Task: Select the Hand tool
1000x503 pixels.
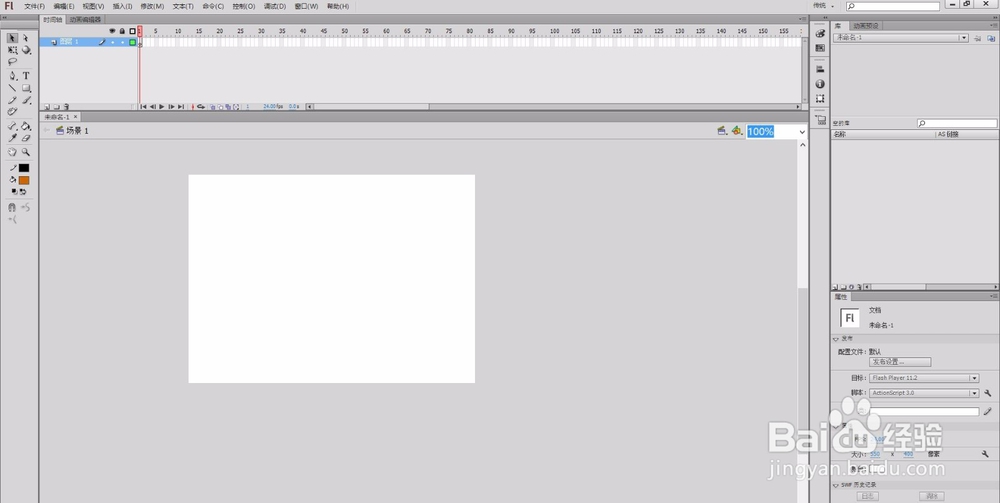Action: (x=12, y=152)
